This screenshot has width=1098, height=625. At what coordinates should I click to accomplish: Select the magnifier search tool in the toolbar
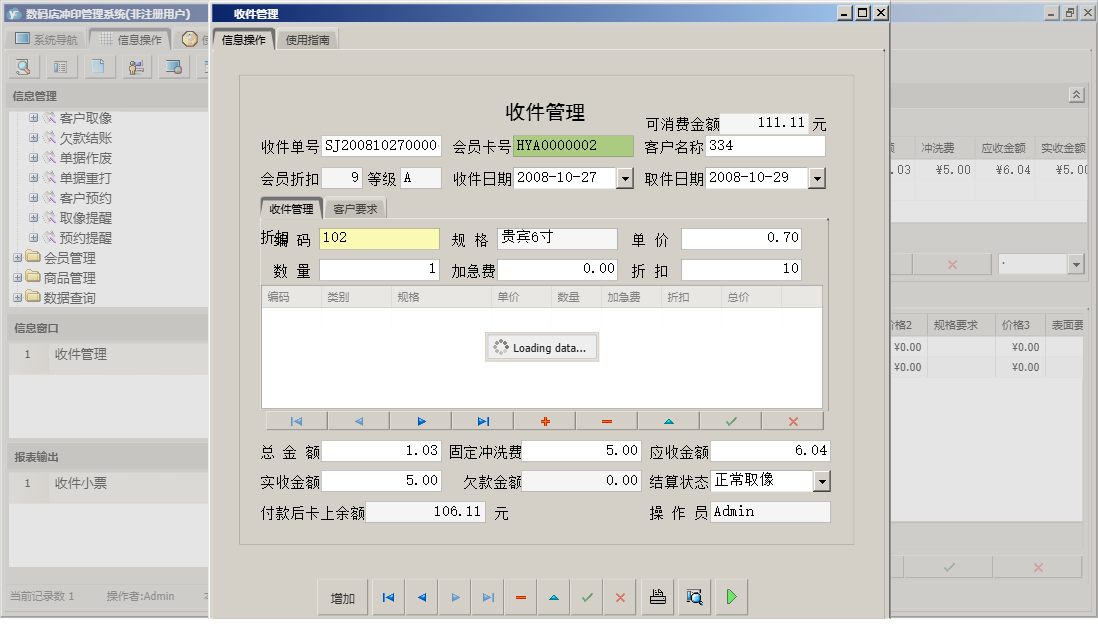tap(22, 65)
